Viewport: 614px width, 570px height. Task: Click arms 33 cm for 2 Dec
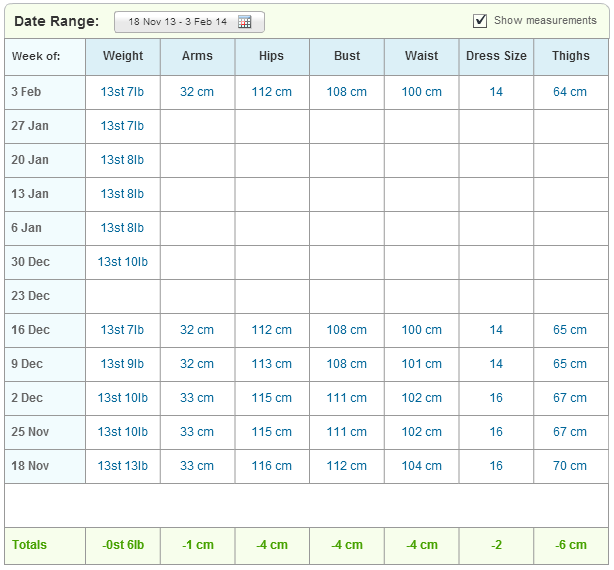197,398
